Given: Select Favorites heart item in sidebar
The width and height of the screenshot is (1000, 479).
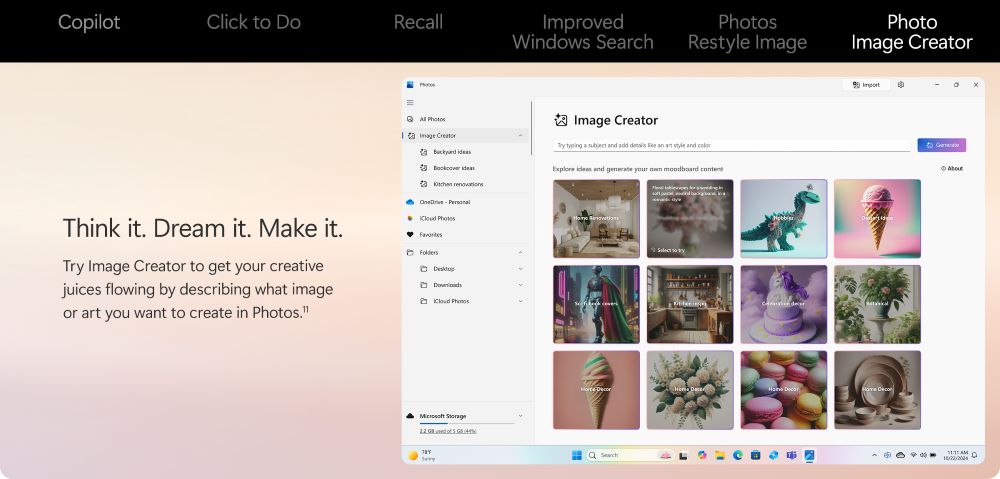Looking at the screenshot, I should click(430, 235).
